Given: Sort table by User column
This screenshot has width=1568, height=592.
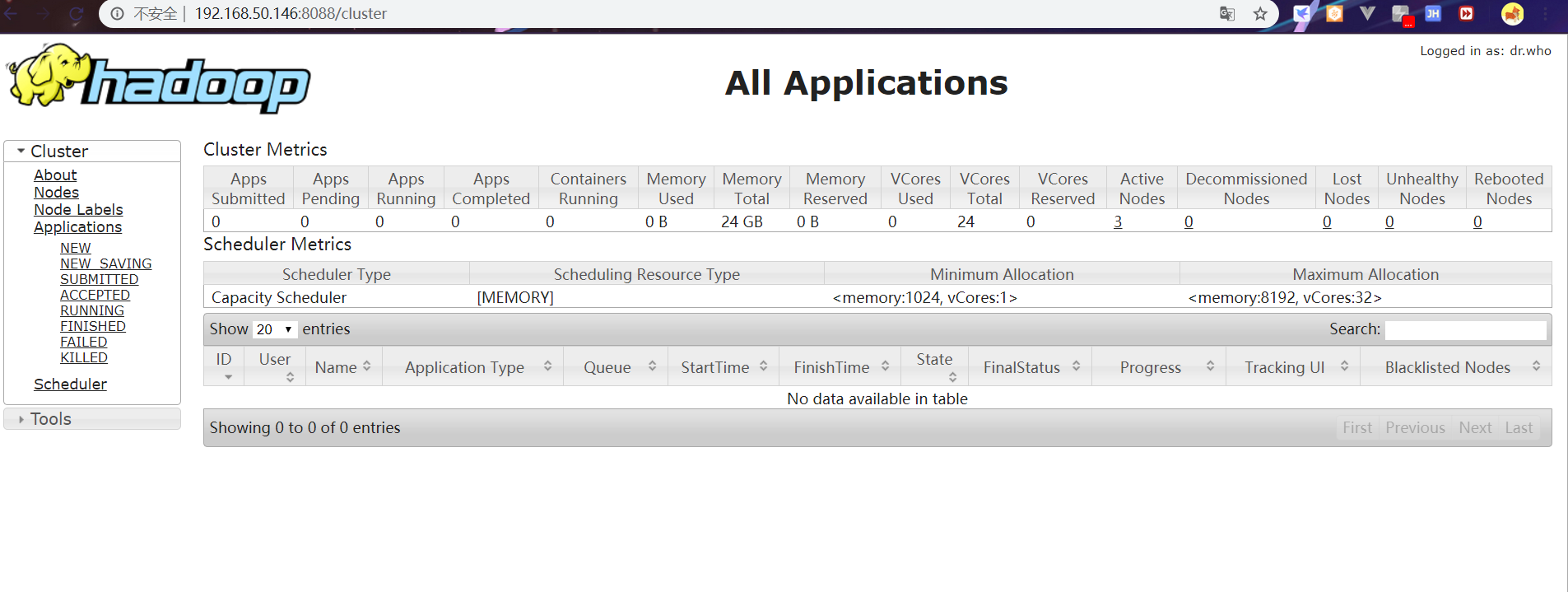Looking at the screenshot, I should click(275, 366).
